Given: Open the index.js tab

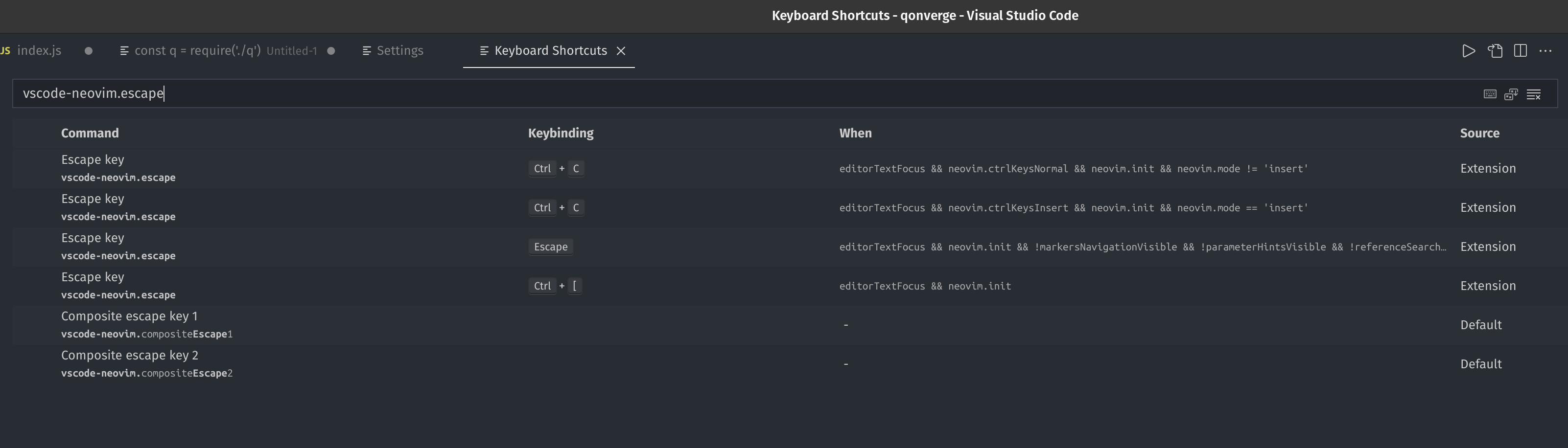Looking at the screenshot, I should (x=39, y=50).
